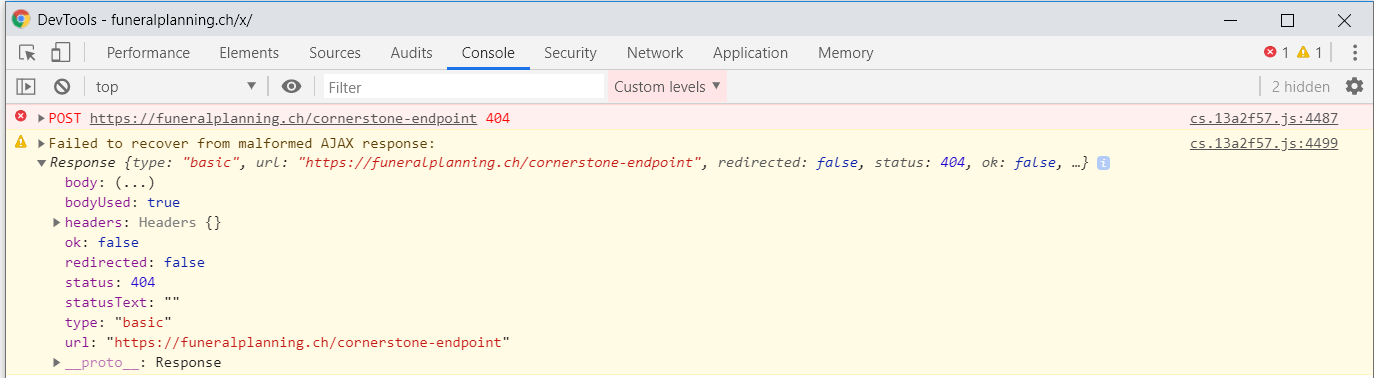Expand the POST error message arrow
Viewport: 1374px width, 378px height.
click(x=41, y=118)
